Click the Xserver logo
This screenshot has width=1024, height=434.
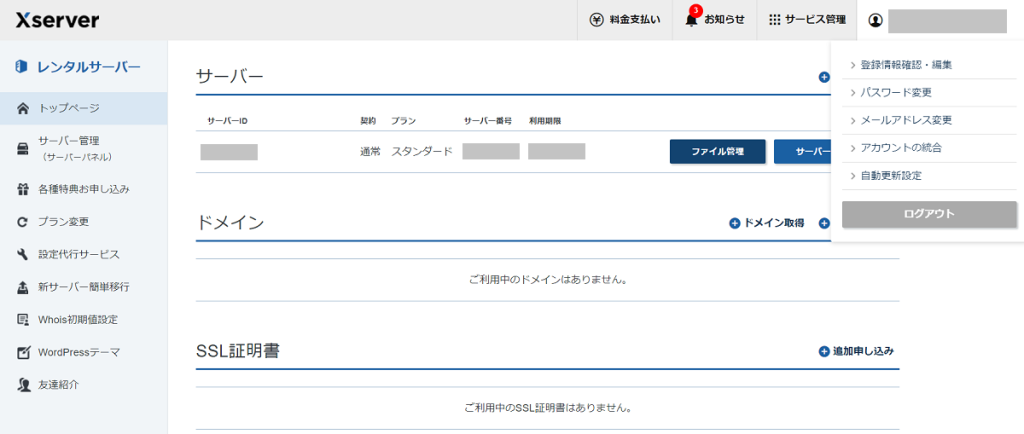(57, 20)
